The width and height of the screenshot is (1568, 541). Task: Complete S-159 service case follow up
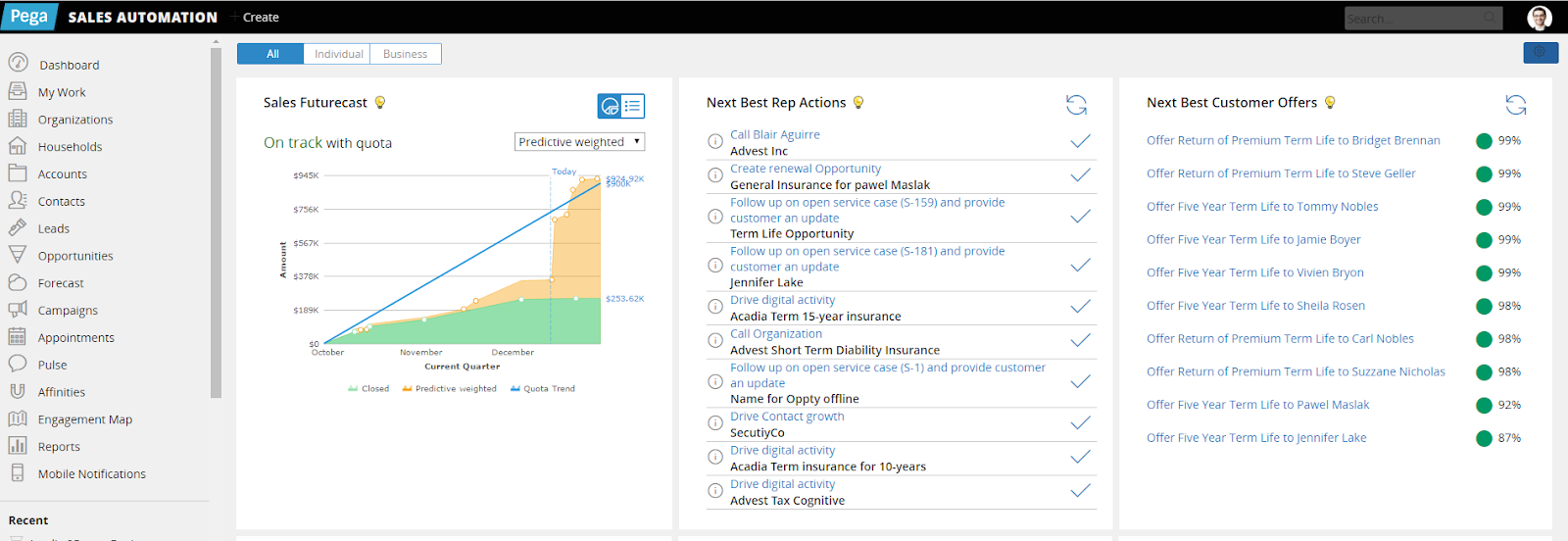pos(1080,218)
